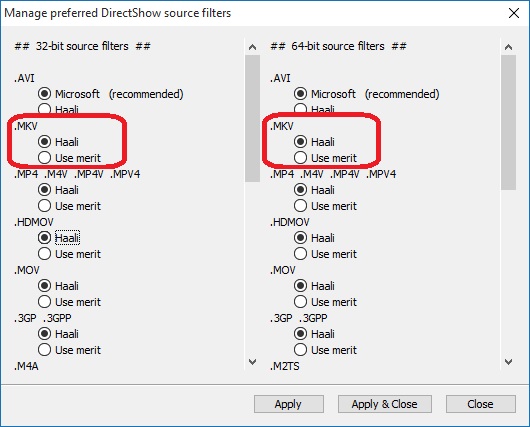The height and width of the screenshot is (427, 530).
Task: Click down arrow of 64-bit list scrollbar
Action: (508, 362)
